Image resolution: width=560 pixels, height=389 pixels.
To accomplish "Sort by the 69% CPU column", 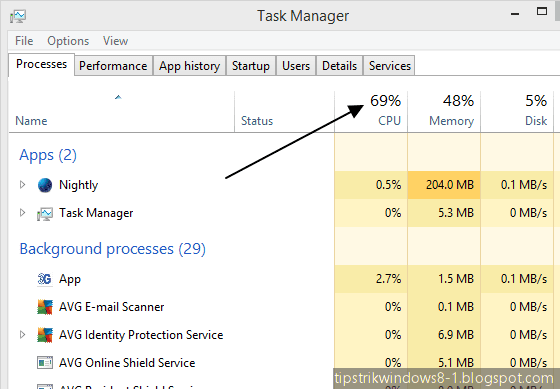I will (x=371, y=111).
